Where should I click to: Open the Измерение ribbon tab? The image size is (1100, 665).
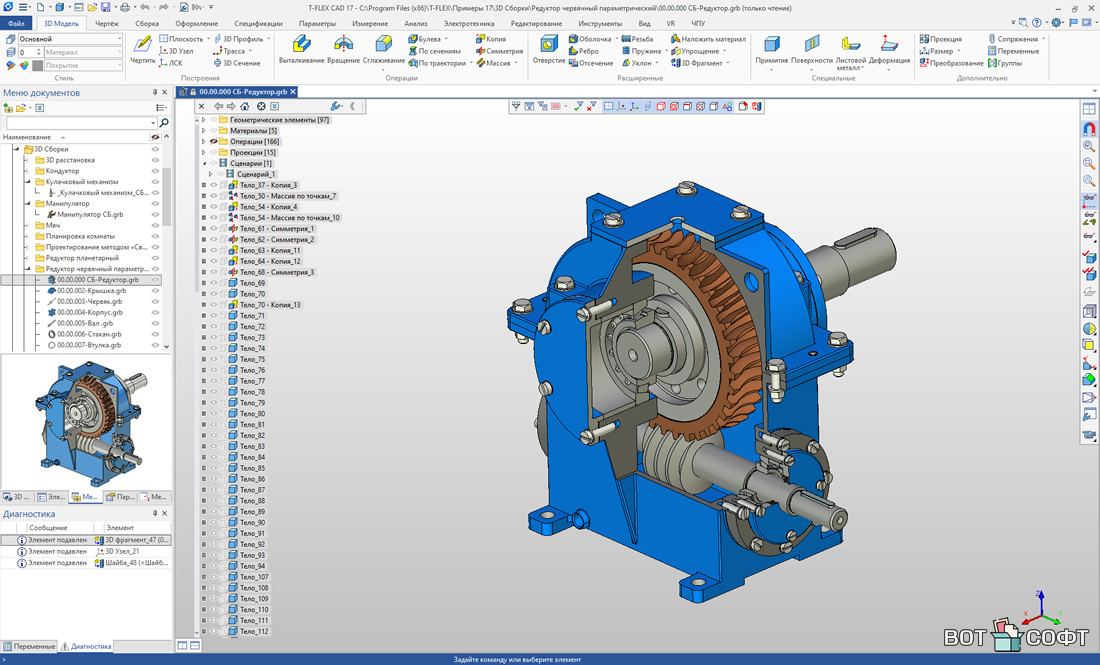(370, 23)
